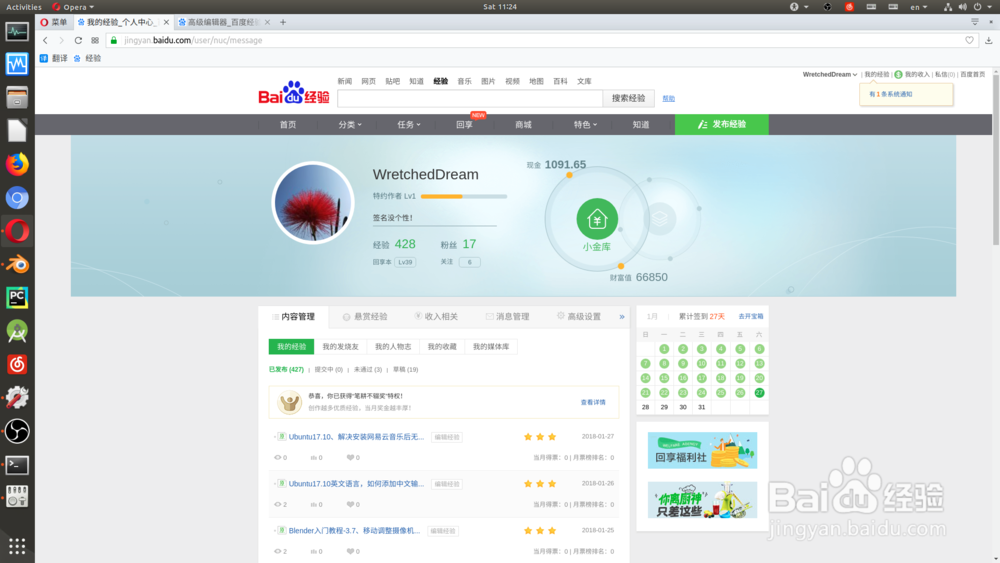Select the 我的媒体库 sub-tab
1000x563 pixels.
(491, 347)
